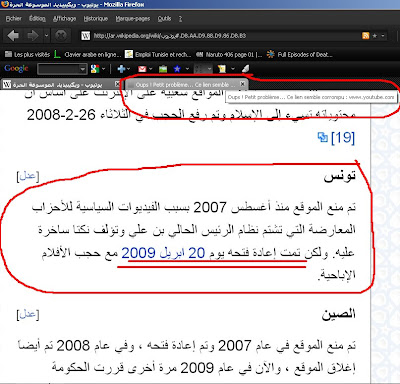
Task: Open the Marque-pages menu
Action: tap(133, 19)
